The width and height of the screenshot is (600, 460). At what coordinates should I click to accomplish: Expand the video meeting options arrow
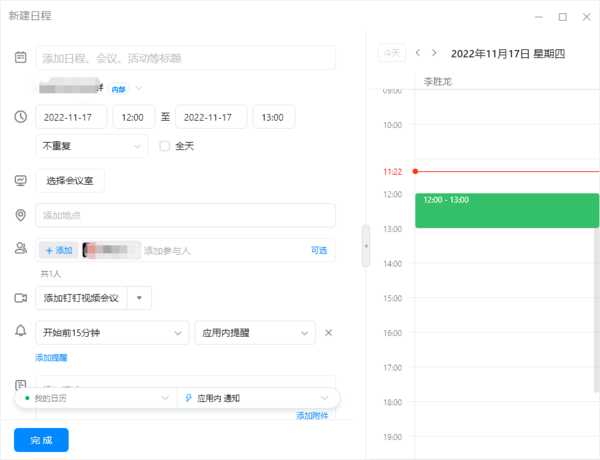[x=140, y=298]
